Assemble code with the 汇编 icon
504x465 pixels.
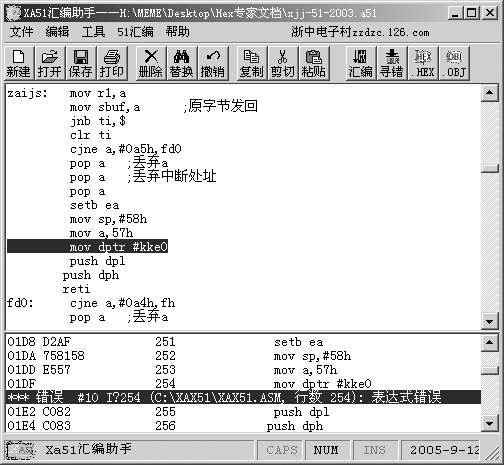click(361, 63)
